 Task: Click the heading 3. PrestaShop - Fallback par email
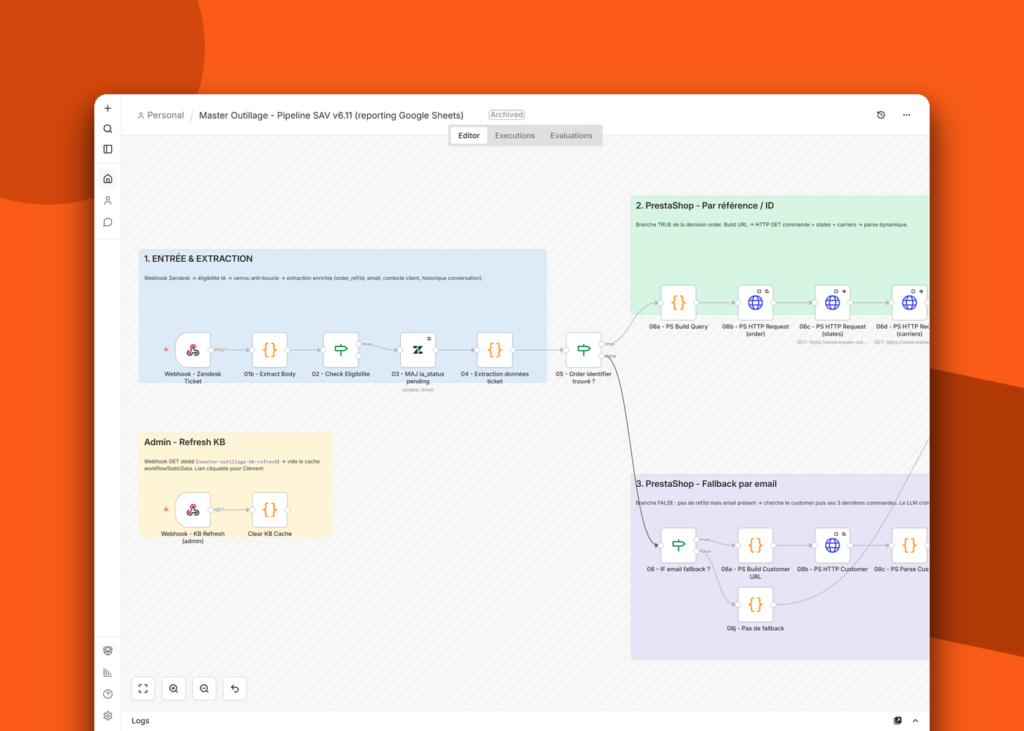click(x=706, y=484)
